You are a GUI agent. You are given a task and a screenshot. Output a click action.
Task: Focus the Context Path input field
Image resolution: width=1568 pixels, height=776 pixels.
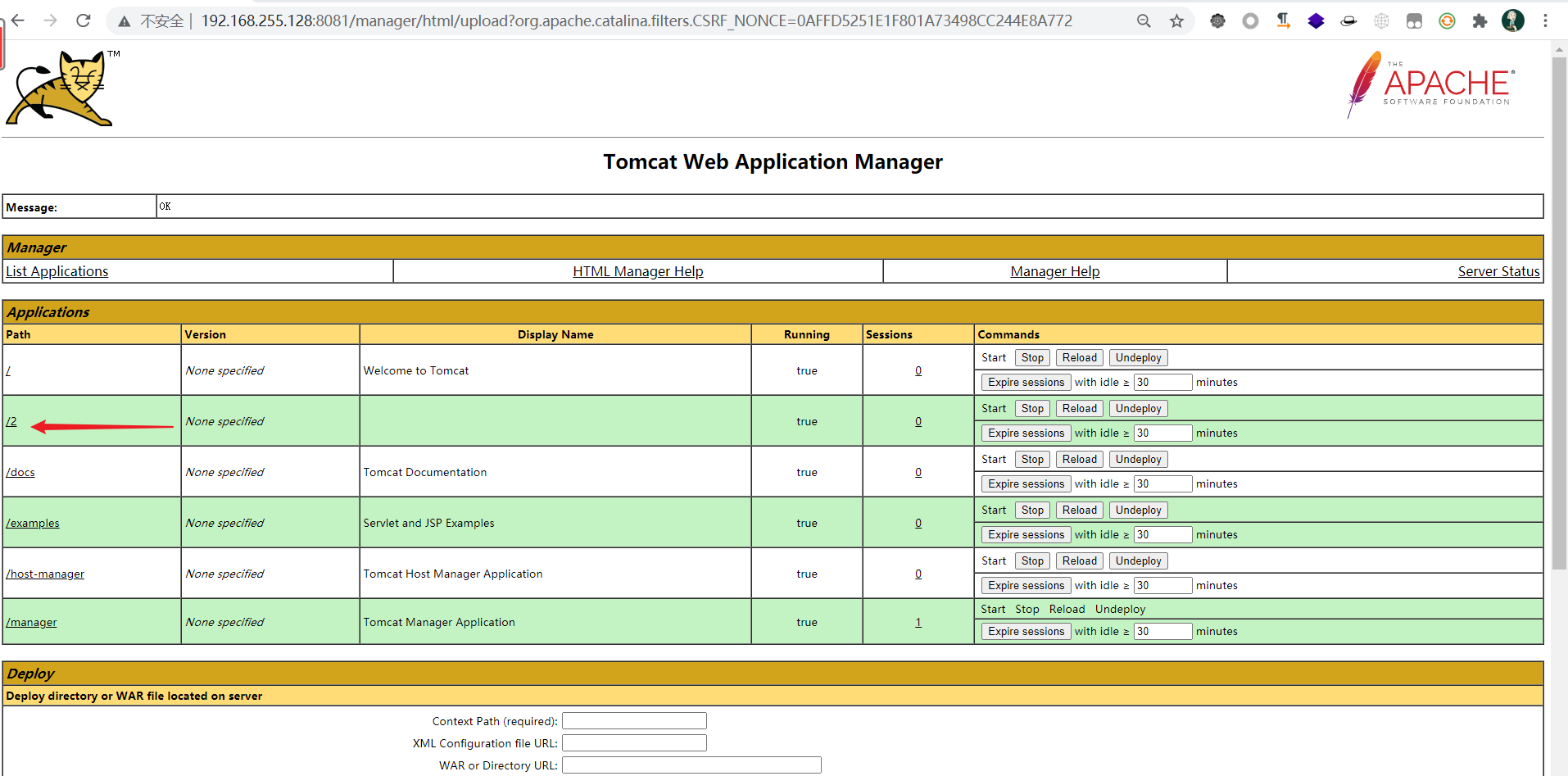[x=634, y=721]
